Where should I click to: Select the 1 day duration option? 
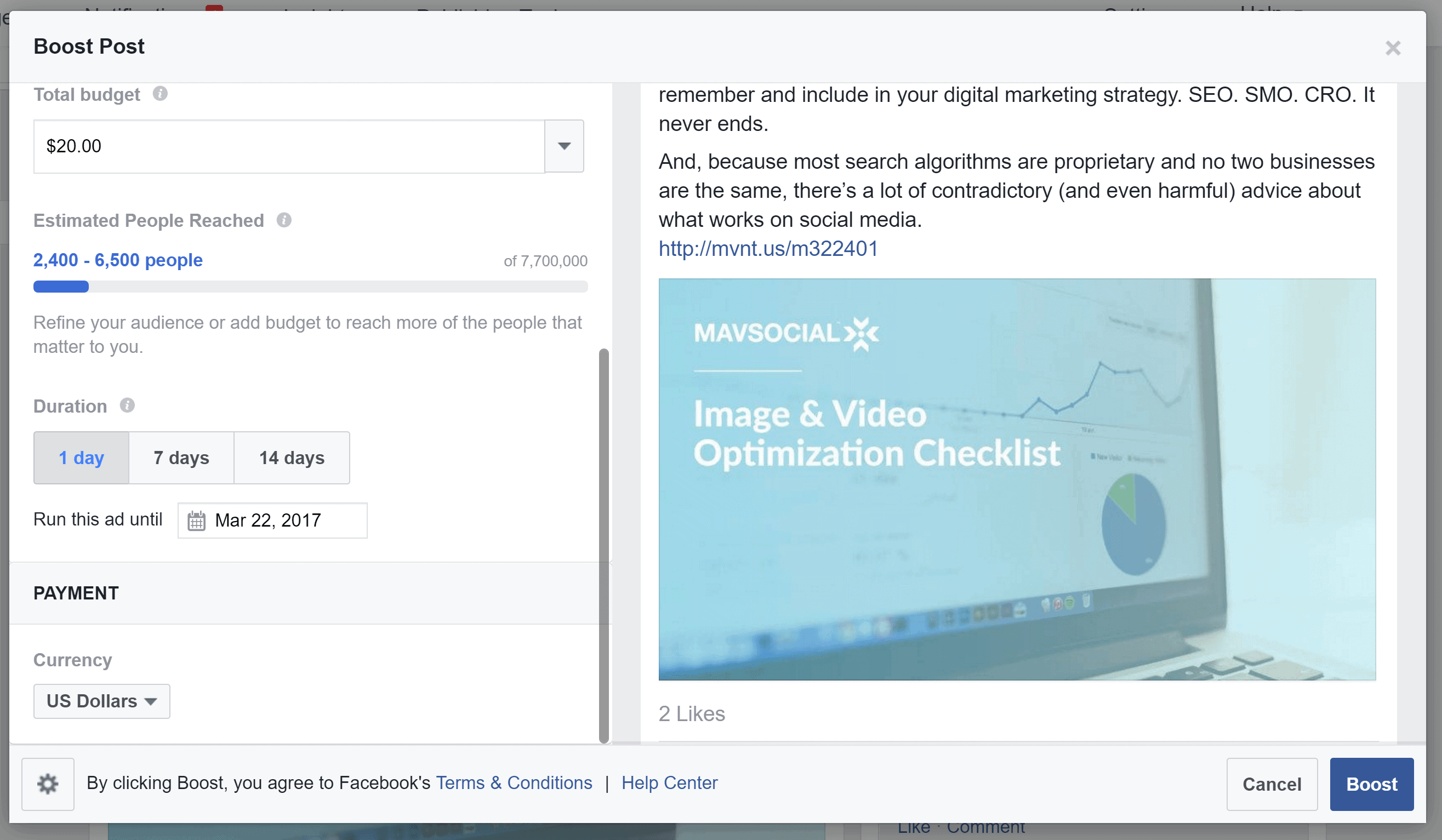[x=81, y=457]
